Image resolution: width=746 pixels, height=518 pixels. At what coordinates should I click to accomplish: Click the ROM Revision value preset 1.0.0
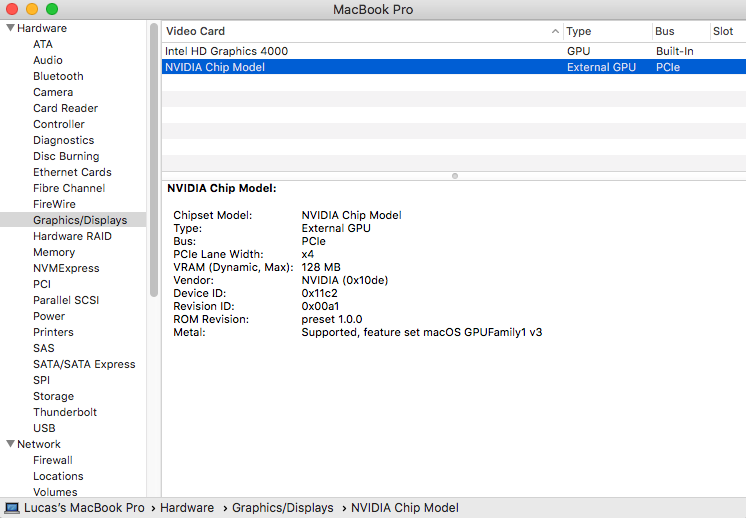332,319
